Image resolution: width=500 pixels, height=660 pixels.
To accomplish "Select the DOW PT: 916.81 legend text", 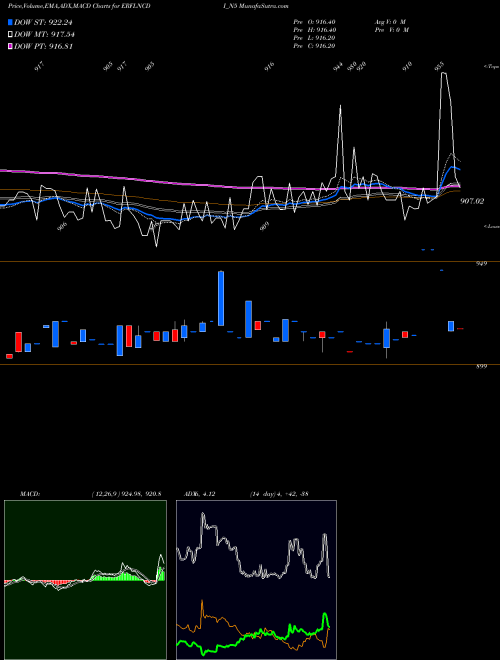I will [x=44, y=46].
